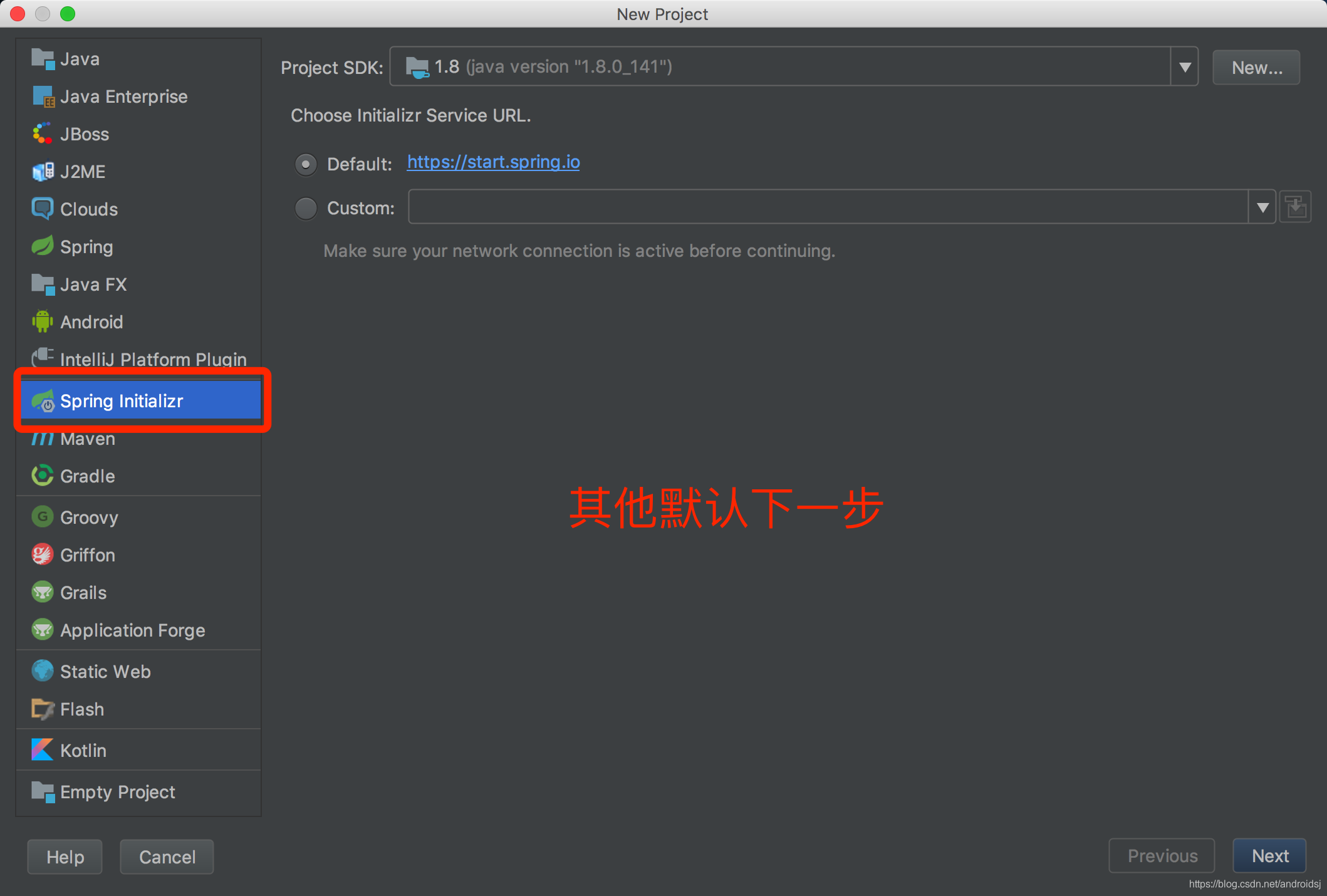Viewport: 1327px width, 896px height.
Task: Select the Default service URL radio button
Action: 306,164
